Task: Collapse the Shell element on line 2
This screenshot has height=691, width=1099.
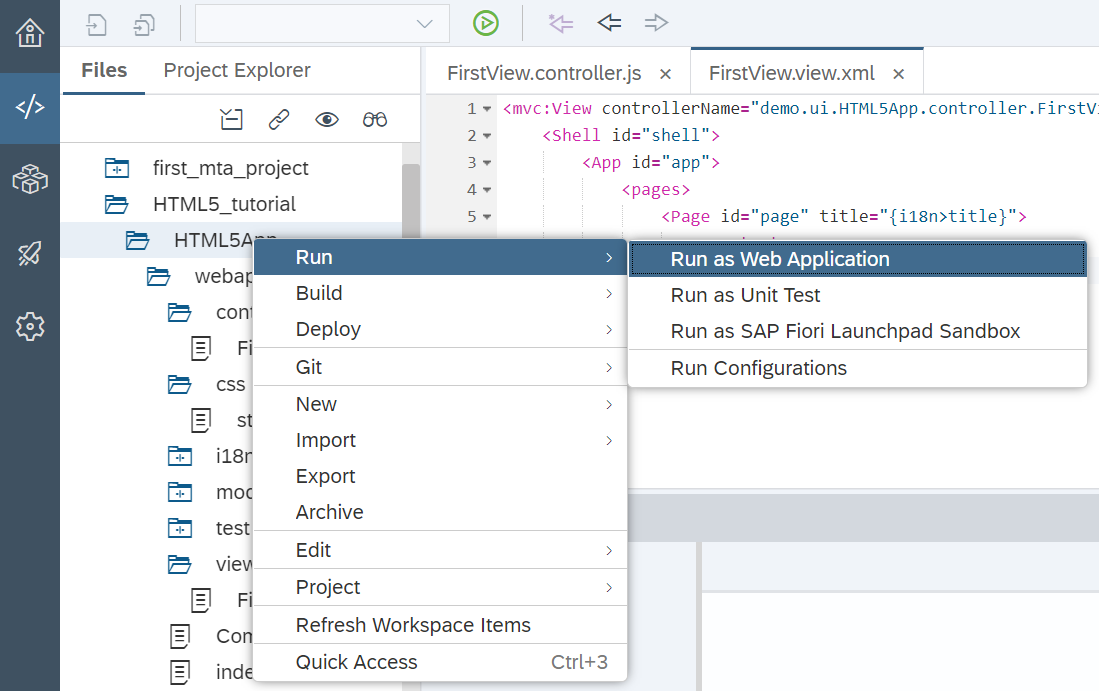Action: click(485, 134)
